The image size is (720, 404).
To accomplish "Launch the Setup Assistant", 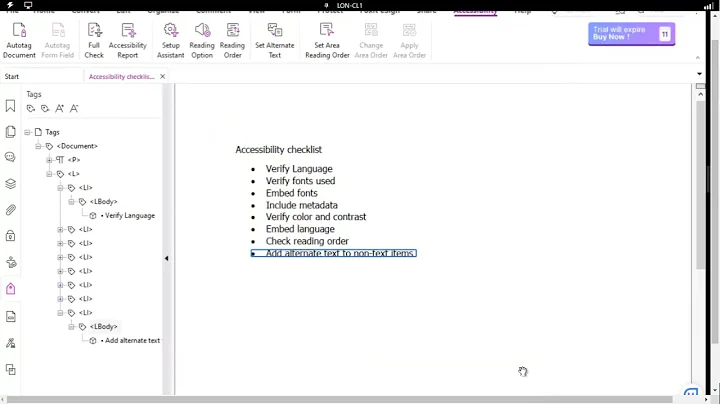I will (x=170, y=40).
